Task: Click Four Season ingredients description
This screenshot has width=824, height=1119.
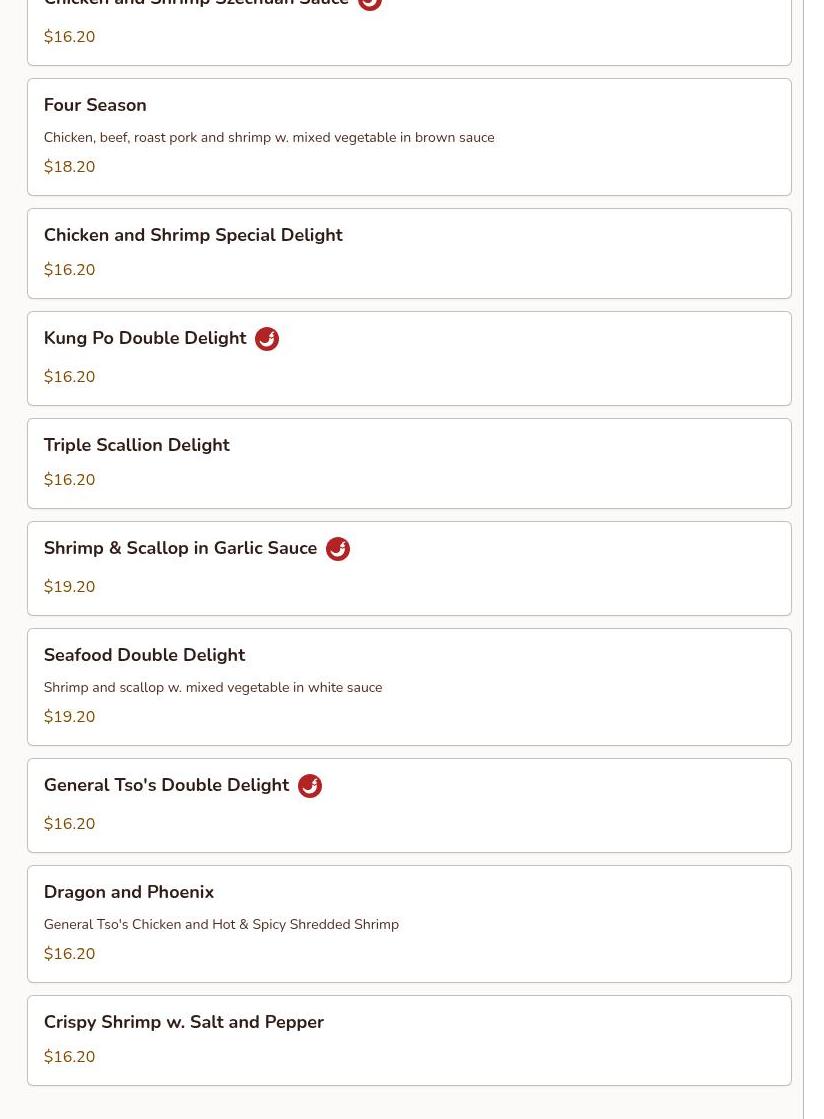Action: (x=269, y=138)
